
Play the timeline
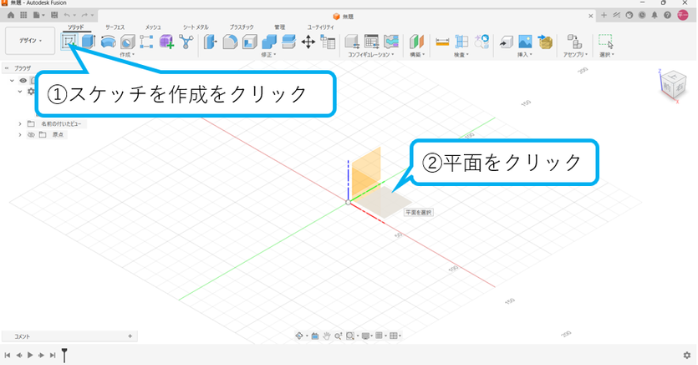pyautogui.click(x=30, y=355)
